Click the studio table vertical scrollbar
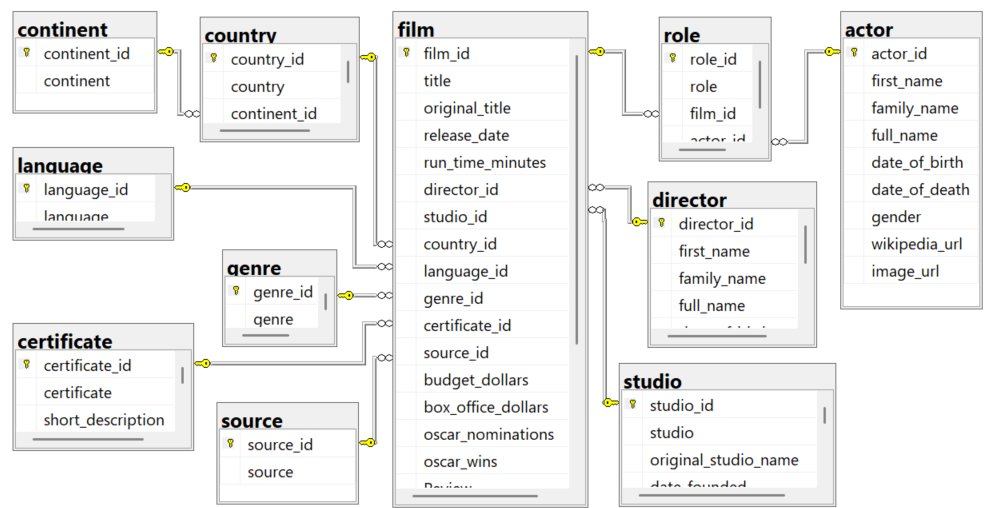 click(825, 415)
